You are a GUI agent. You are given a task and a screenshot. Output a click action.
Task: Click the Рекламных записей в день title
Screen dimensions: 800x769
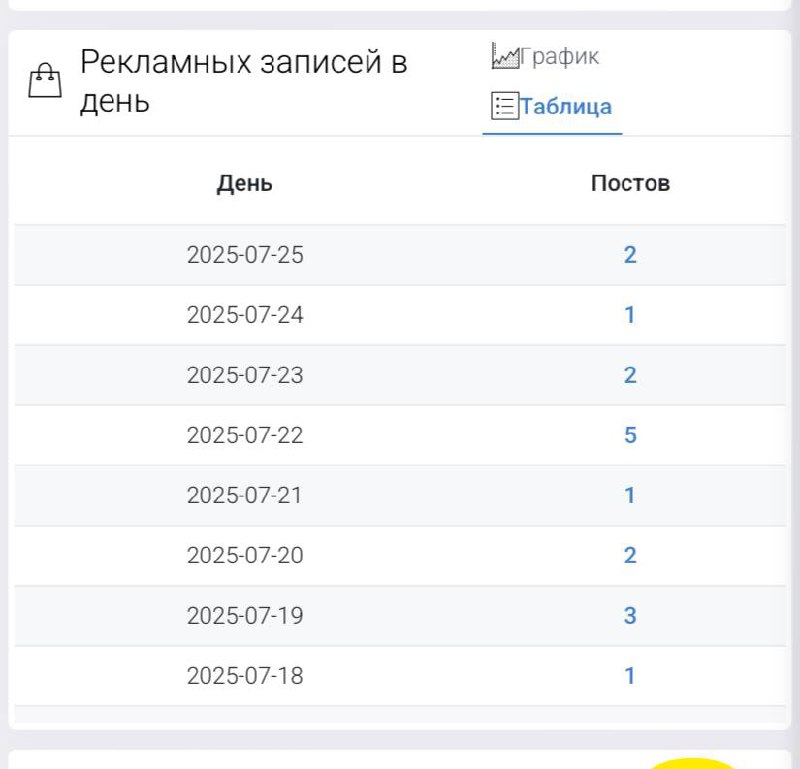point(243,80)
